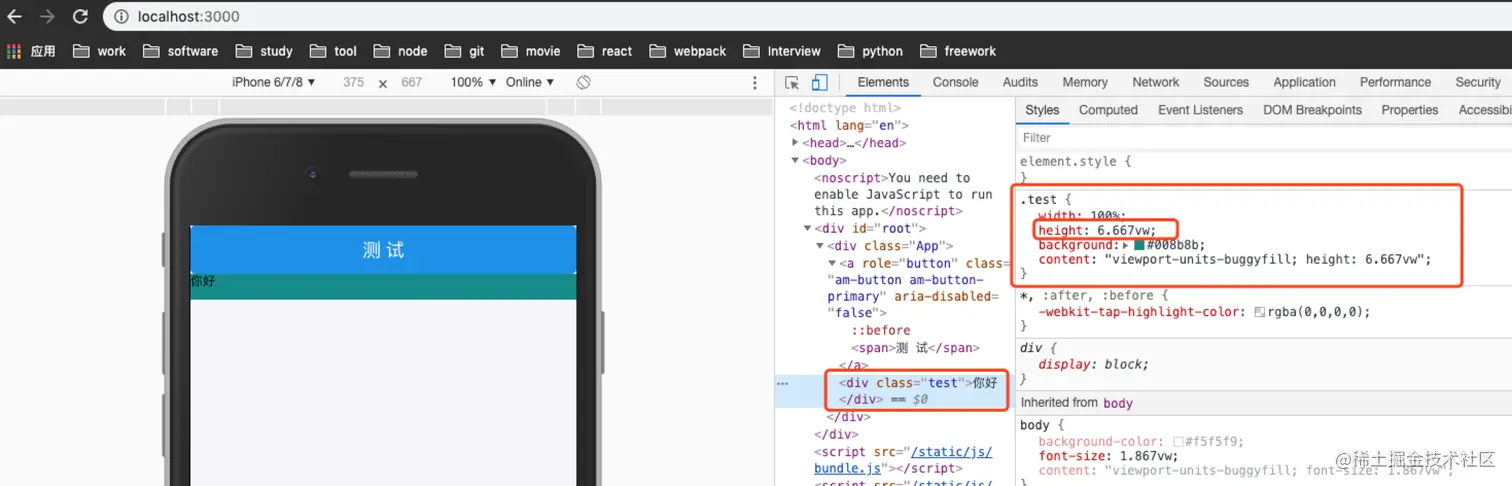The image size is (1512, 486).
Task: Select the Styles sub-tab
Action: pos(1042,110)
